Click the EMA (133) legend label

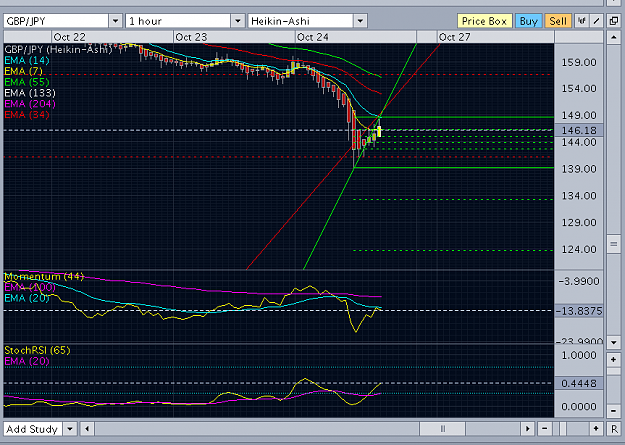[x=30, y=93]
